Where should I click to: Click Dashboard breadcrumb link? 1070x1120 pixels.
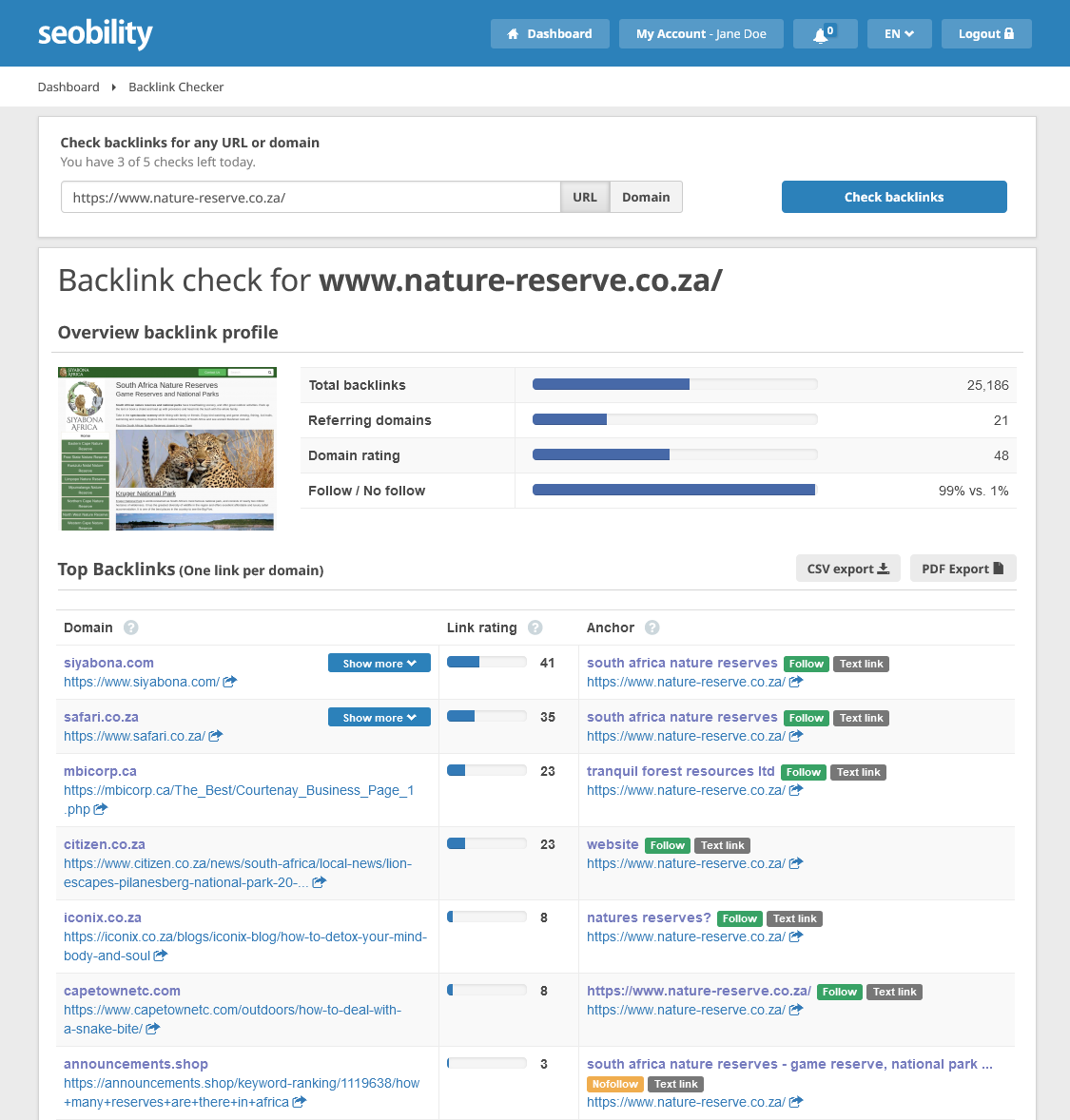point(68,87)
